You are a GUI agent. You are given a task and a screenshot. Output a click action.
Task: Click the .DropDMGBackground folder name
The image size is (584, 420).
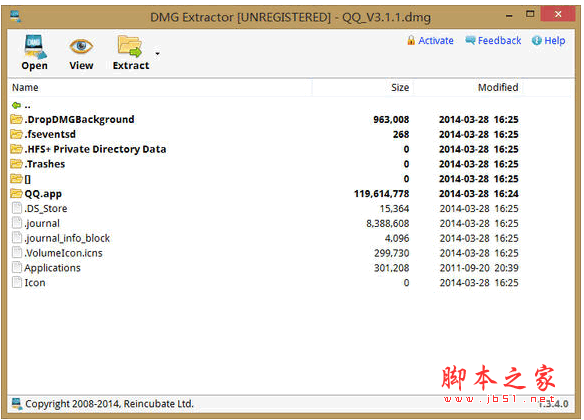[79, 120]
